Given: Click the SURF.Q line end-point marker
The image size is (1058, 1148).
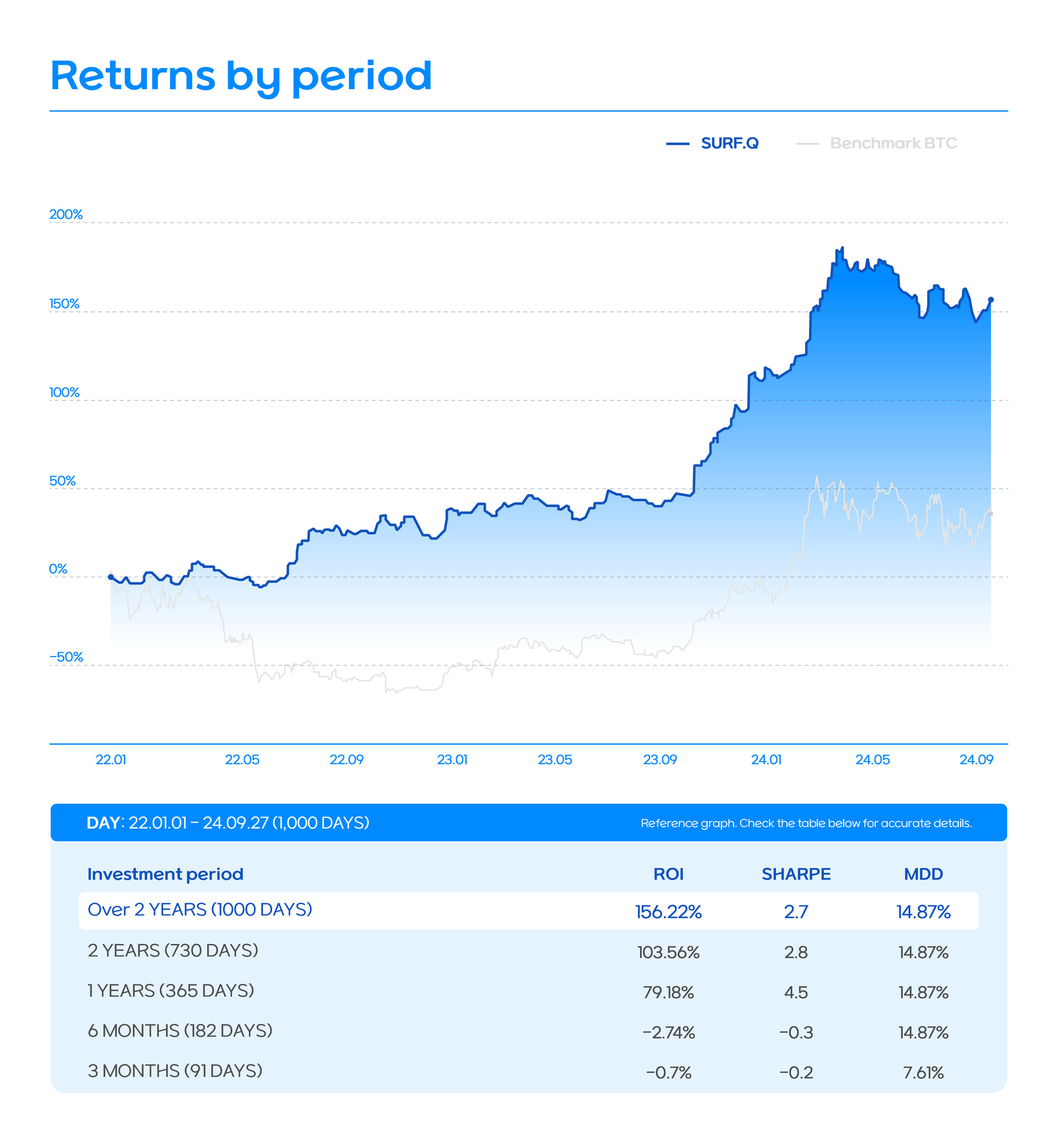Looking at the screenshot, I should [x=991, y=300].
